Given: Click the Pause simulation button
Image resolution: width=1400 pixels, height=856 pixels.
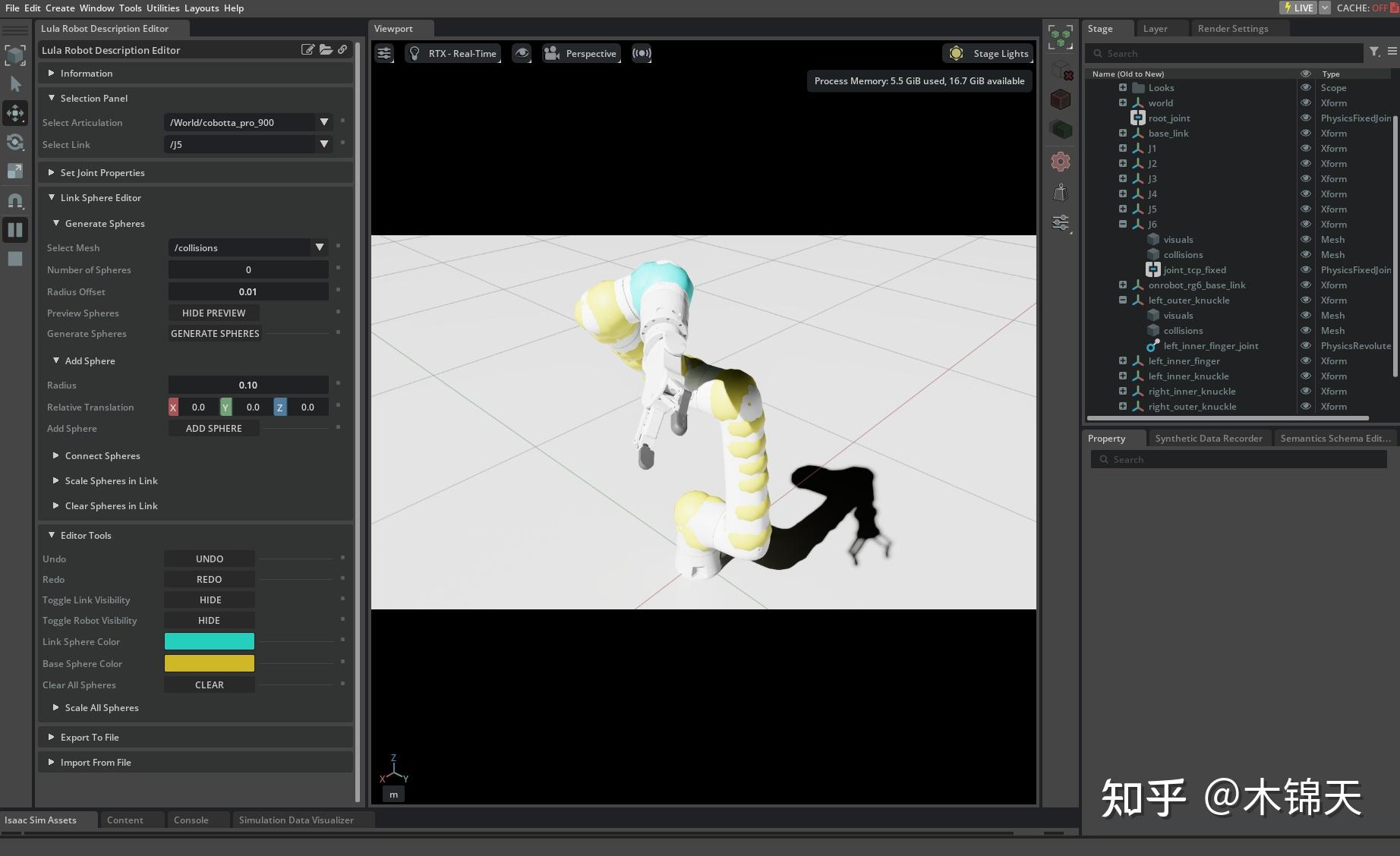Looking at the screenshot, I should pos(15,229).
